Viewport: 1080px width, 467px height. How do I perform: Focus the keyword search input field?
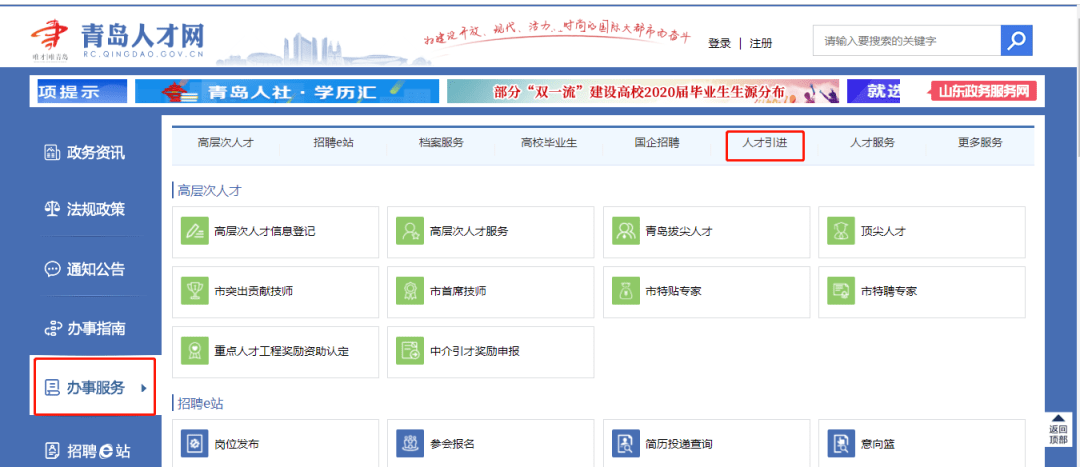[906, 41]
